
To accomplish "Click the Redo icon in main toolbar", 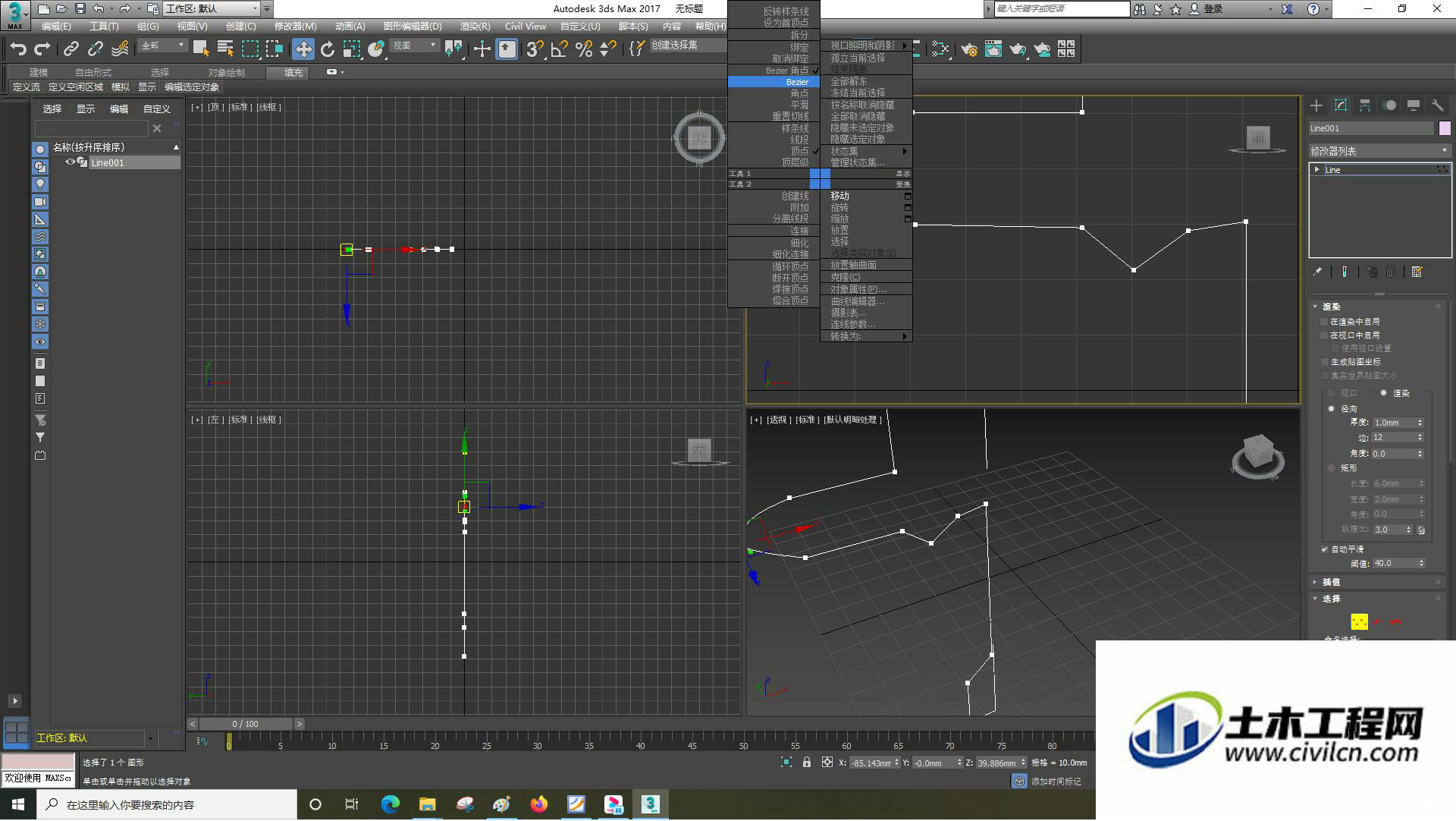I will 42,49.
